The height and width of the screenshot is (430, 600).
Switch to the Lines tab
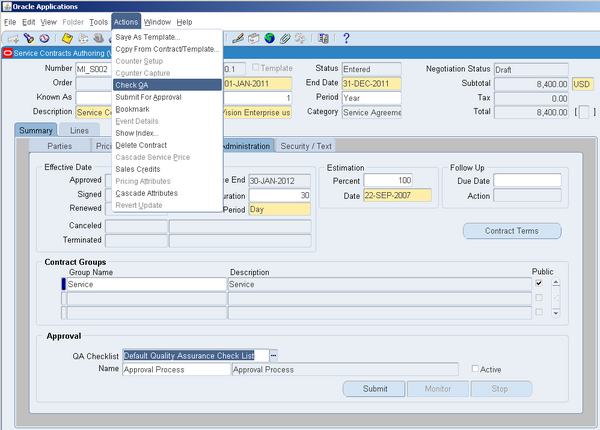79,130
